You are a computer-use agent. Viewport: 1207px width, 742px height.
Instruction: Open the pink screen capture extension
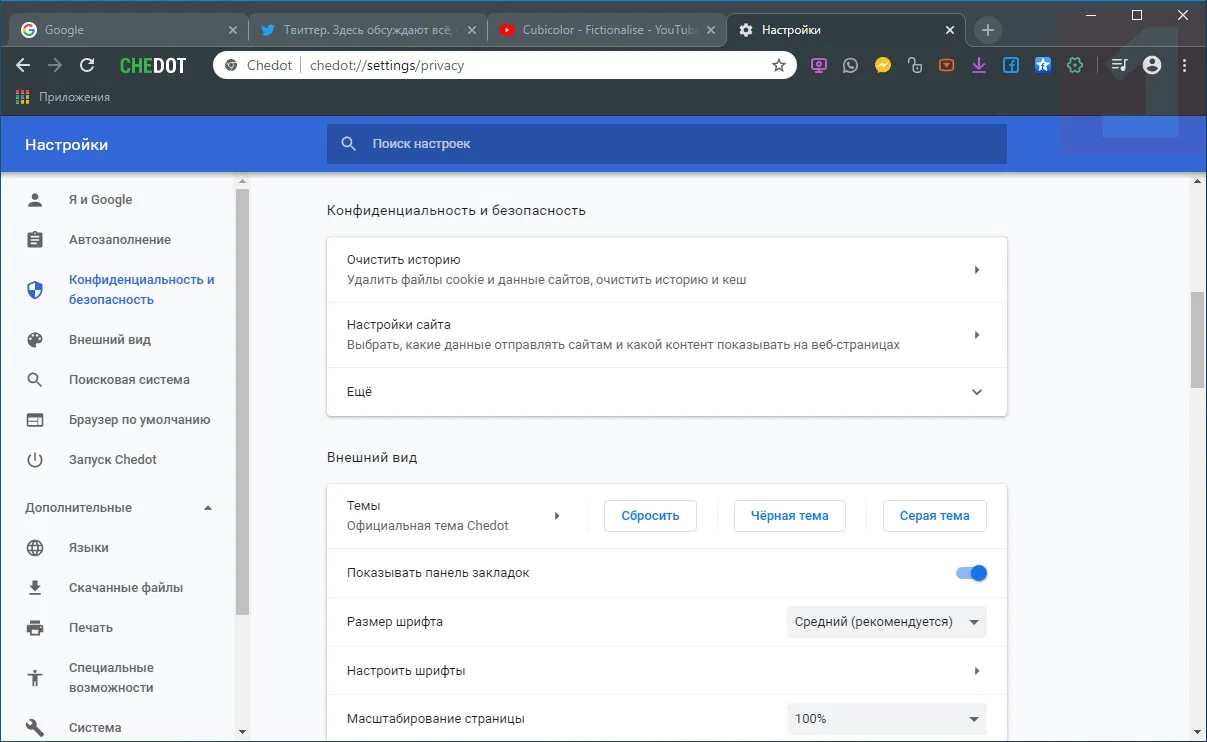click(x=819, y=65)
